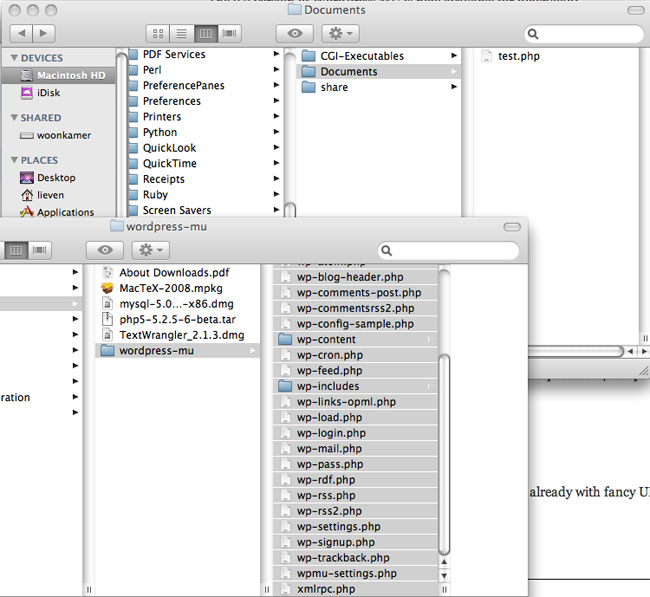650x597 pixels.
Task: Select wp-settings.php
Action: pos(355,527)
